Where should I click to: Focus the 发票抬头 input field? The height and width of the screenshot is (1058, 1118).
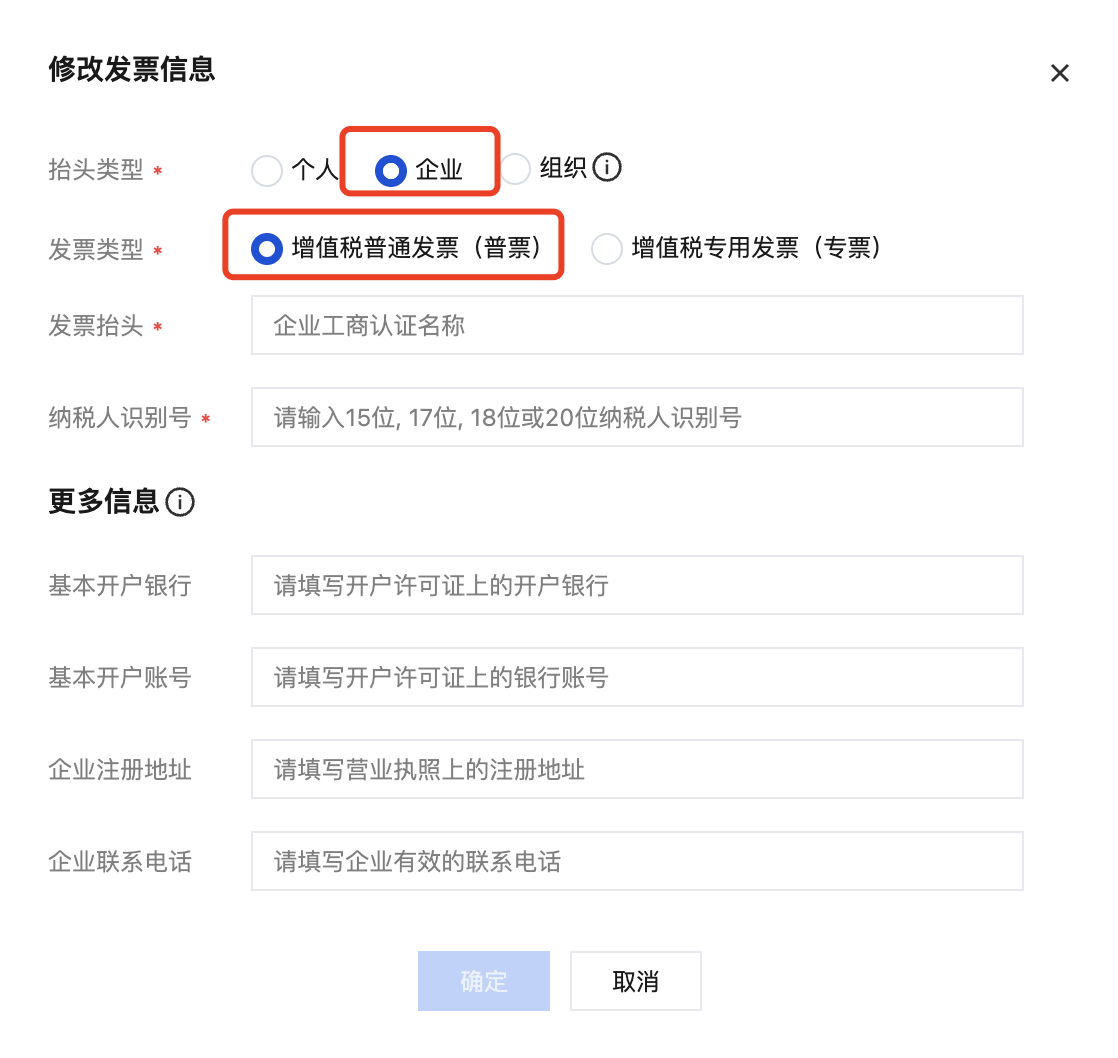(636, 325)
